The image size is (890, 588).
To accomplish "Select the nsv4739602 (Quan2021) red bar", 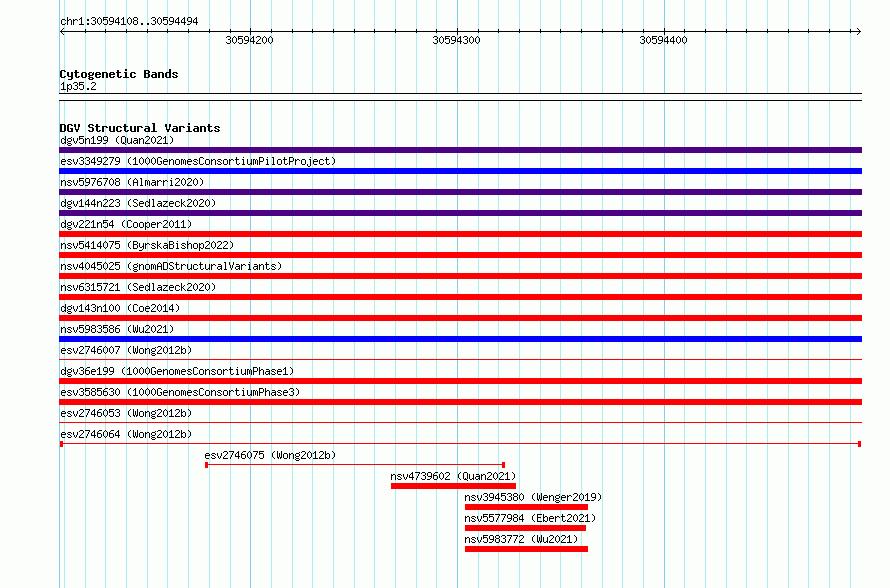I will [x=454, y=486].
